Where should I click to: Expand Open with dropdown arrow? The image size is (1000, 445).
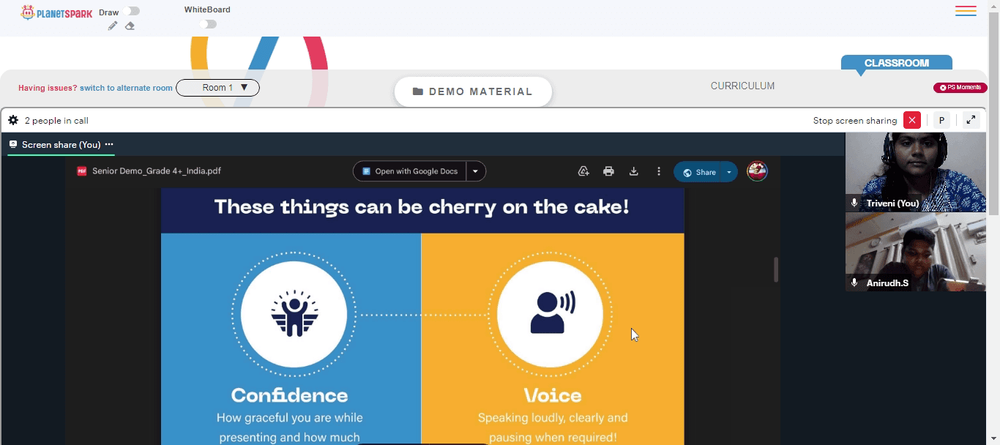click(476, 171)
